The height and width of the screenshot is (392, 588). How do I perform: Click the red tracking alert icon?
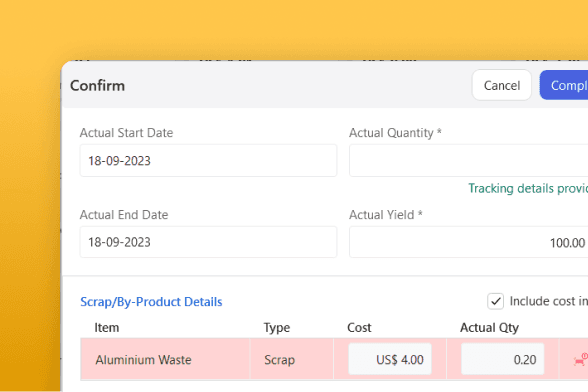581,360
